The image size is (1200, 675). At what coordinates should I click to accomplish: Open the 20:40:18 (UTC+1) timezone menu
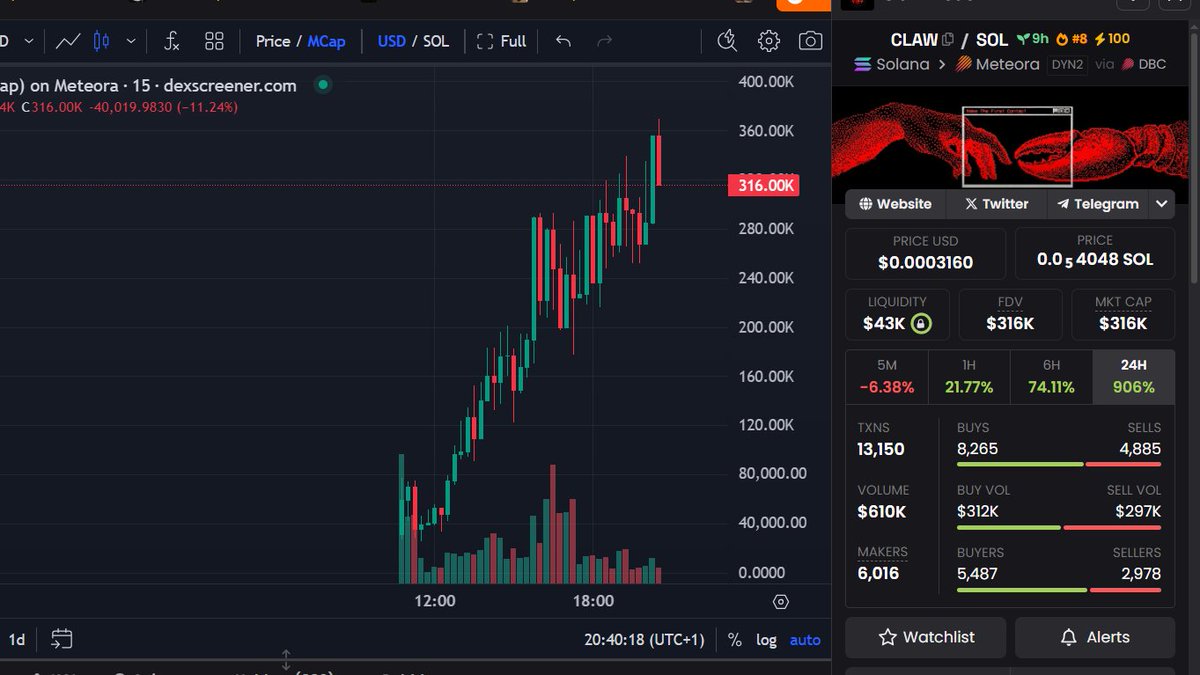tap(645, 639)
